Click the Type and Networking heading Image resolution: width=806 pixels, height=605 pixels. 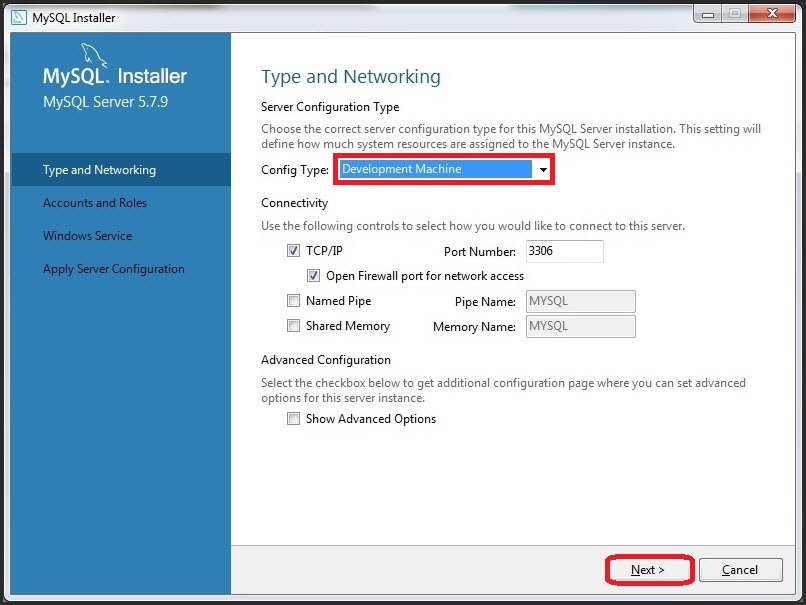point(351,77)
